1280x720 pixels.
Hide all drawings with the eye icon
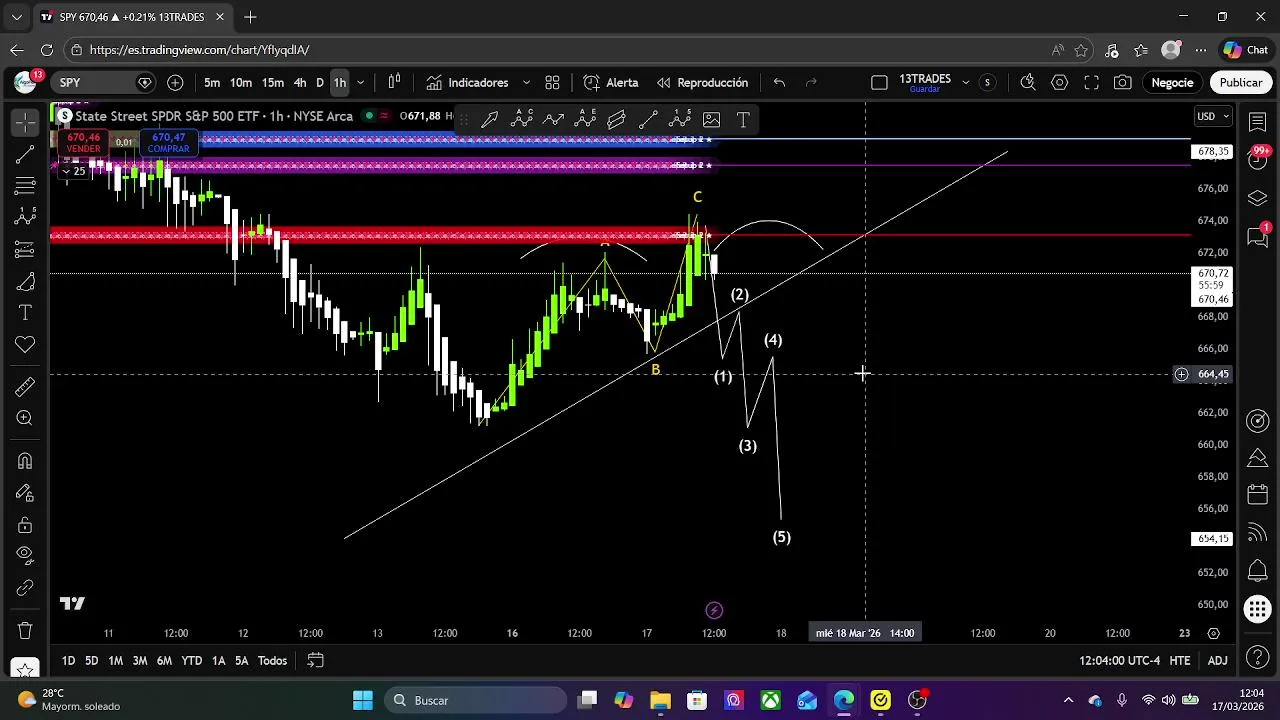point(25,557)
